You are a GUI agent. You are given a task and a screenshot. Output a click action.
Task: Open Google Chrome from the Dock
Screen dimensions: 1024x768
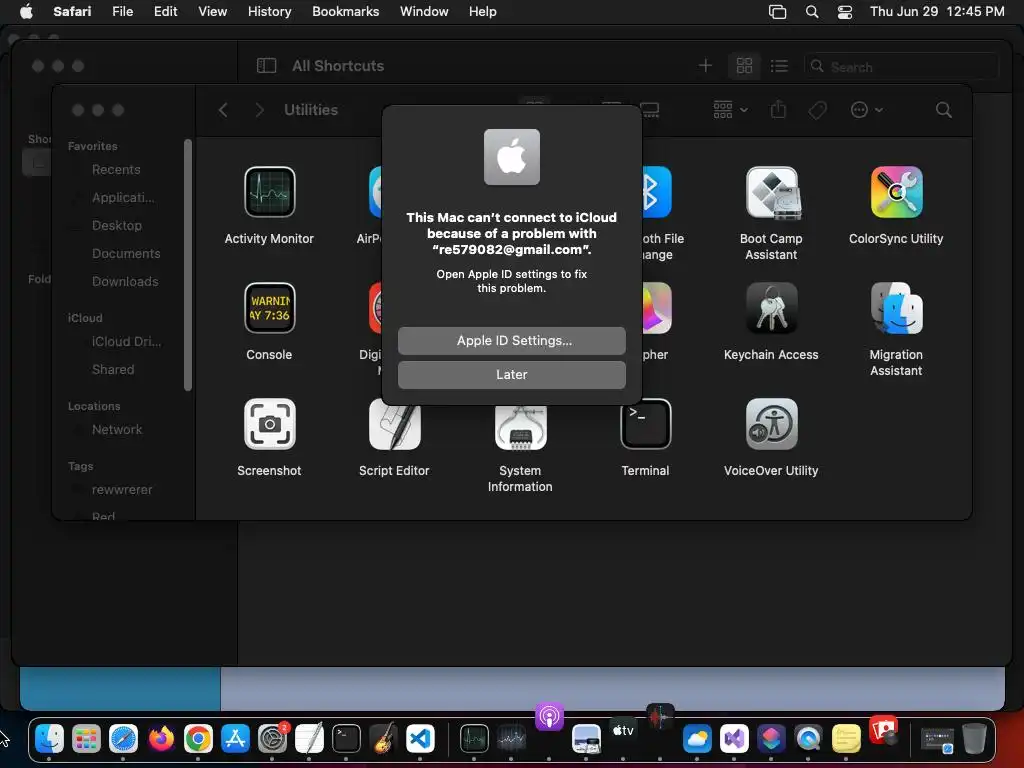tap(198, 739)
